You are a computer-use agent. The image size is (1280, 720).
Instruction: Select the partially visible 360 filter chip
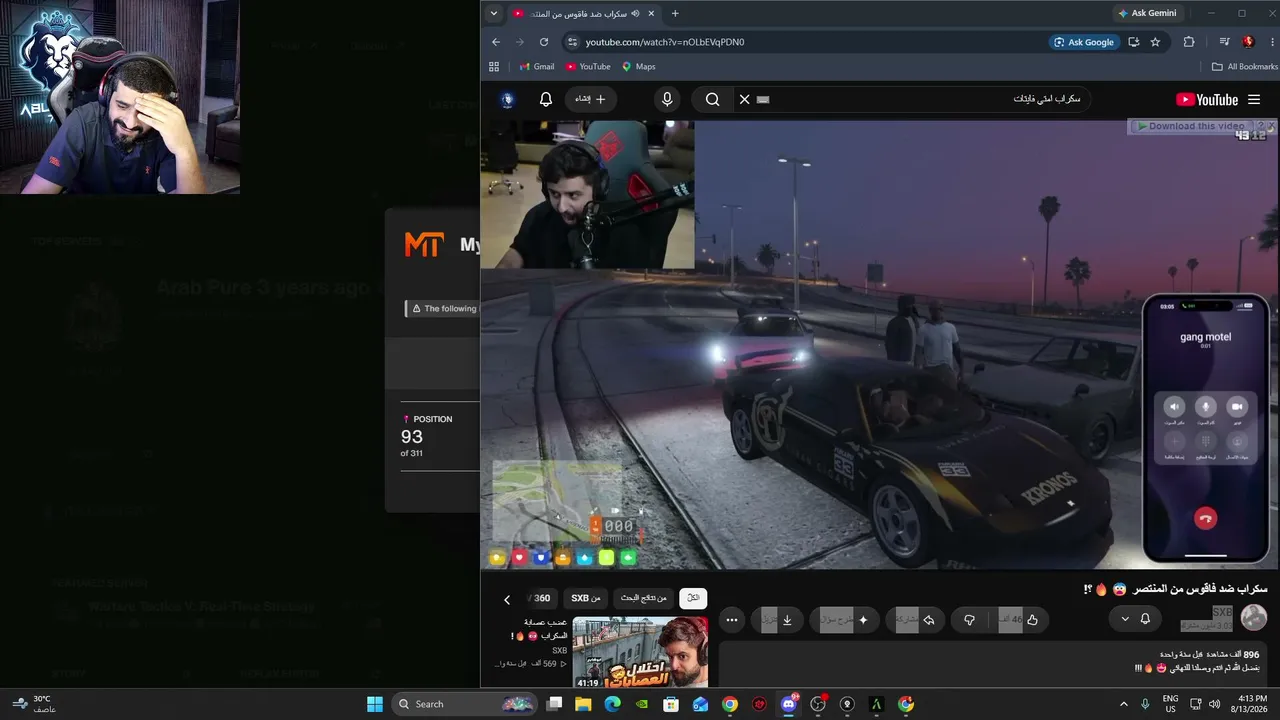pyautogui.click(x=540, y=598)
